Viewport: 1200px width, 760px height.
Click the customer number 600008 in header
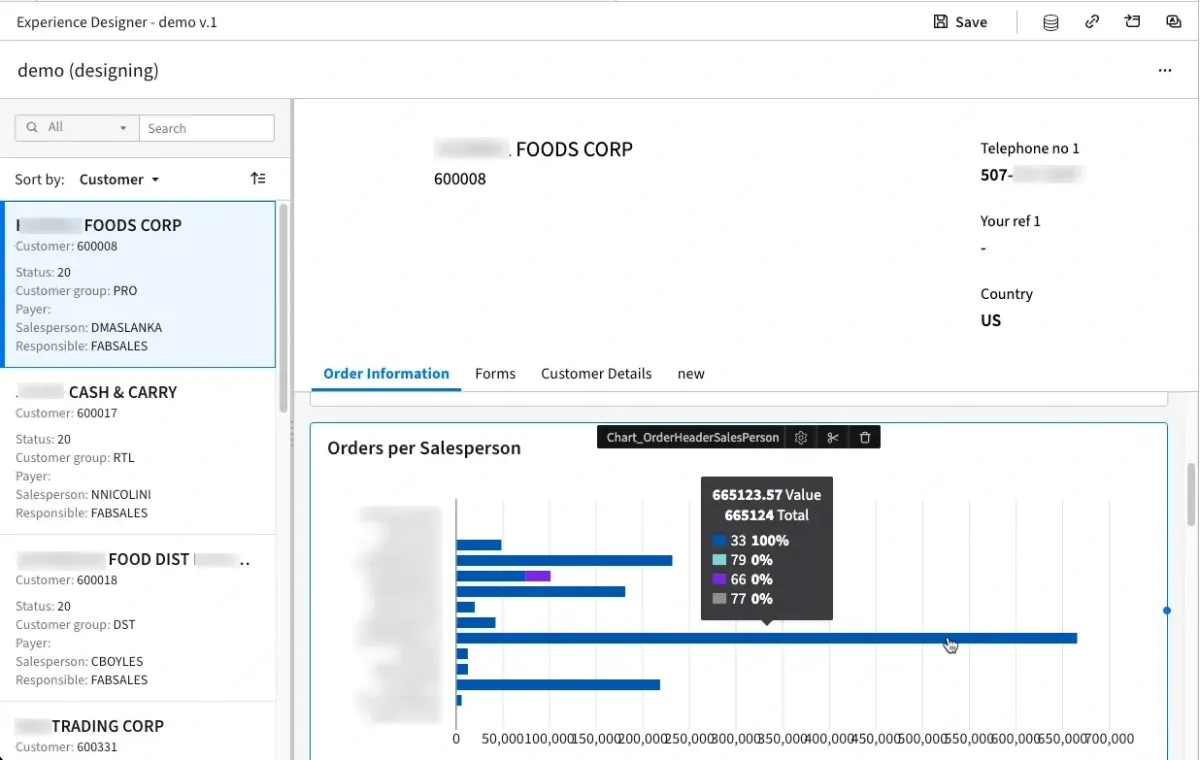click(460, 179)
